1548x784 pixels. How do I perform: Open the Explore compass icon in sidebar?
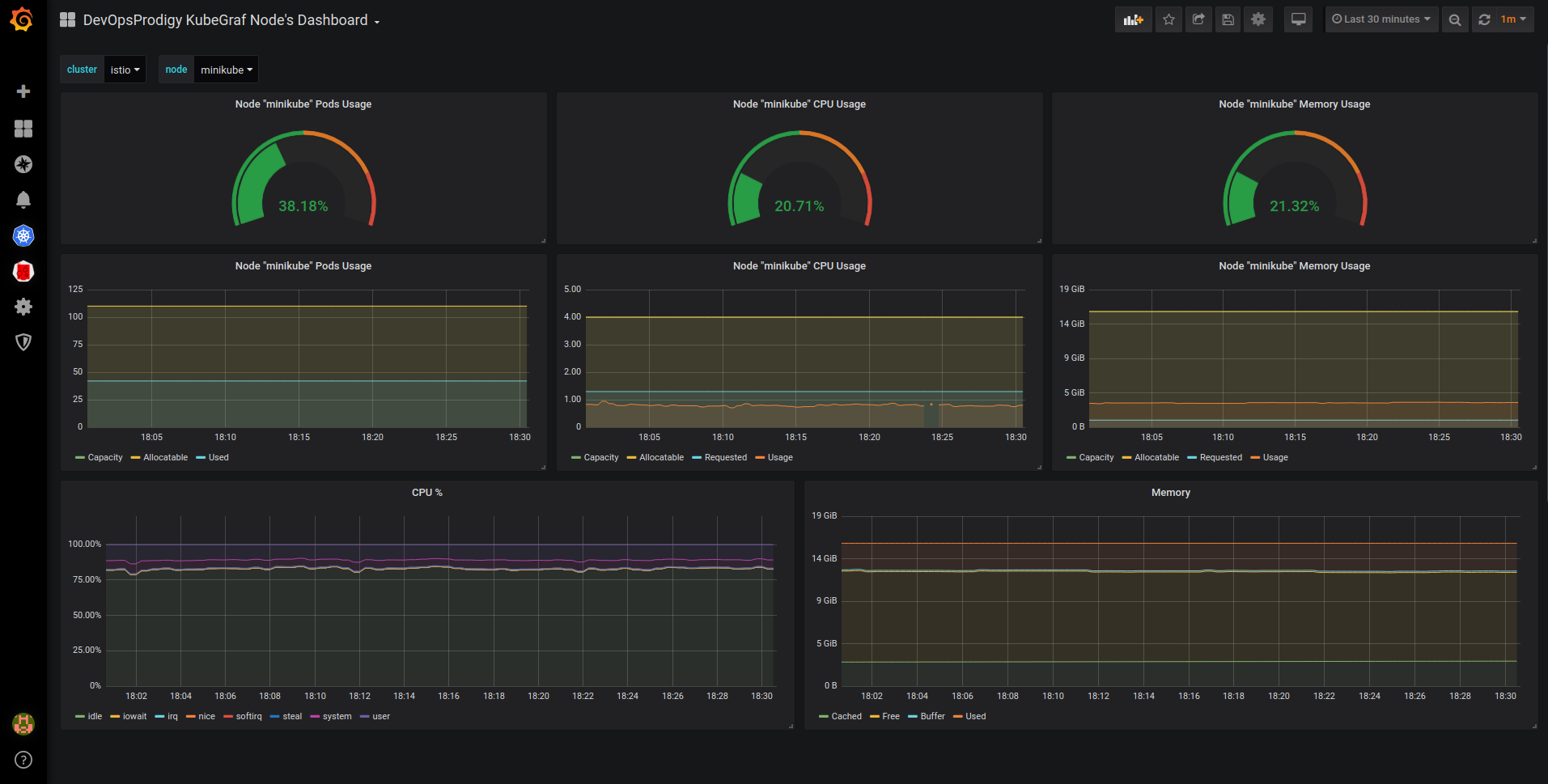point(23,164)
